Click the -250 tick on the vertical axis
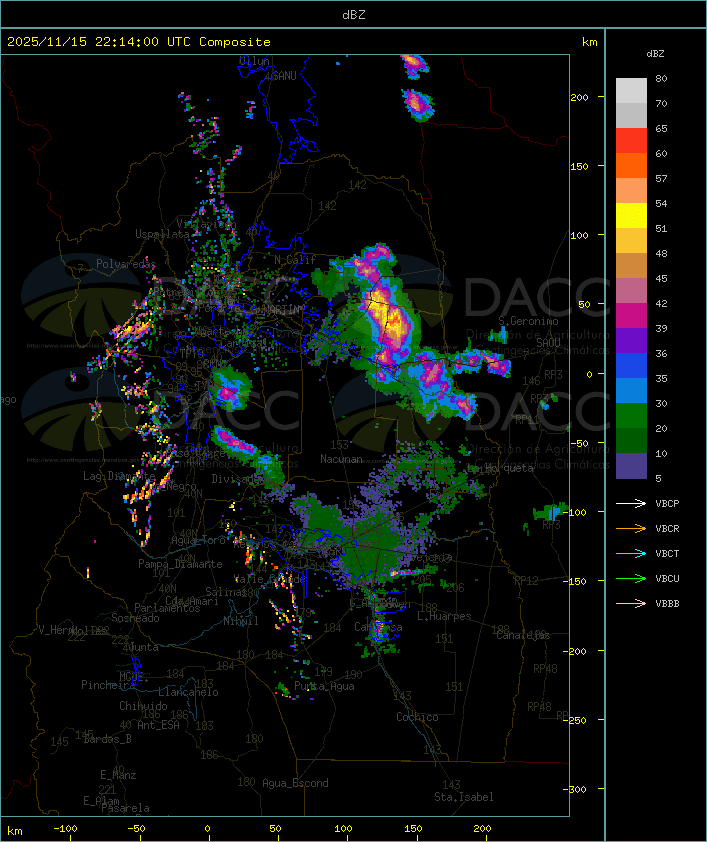Screen dimensions: 707x842 point(577,720)
